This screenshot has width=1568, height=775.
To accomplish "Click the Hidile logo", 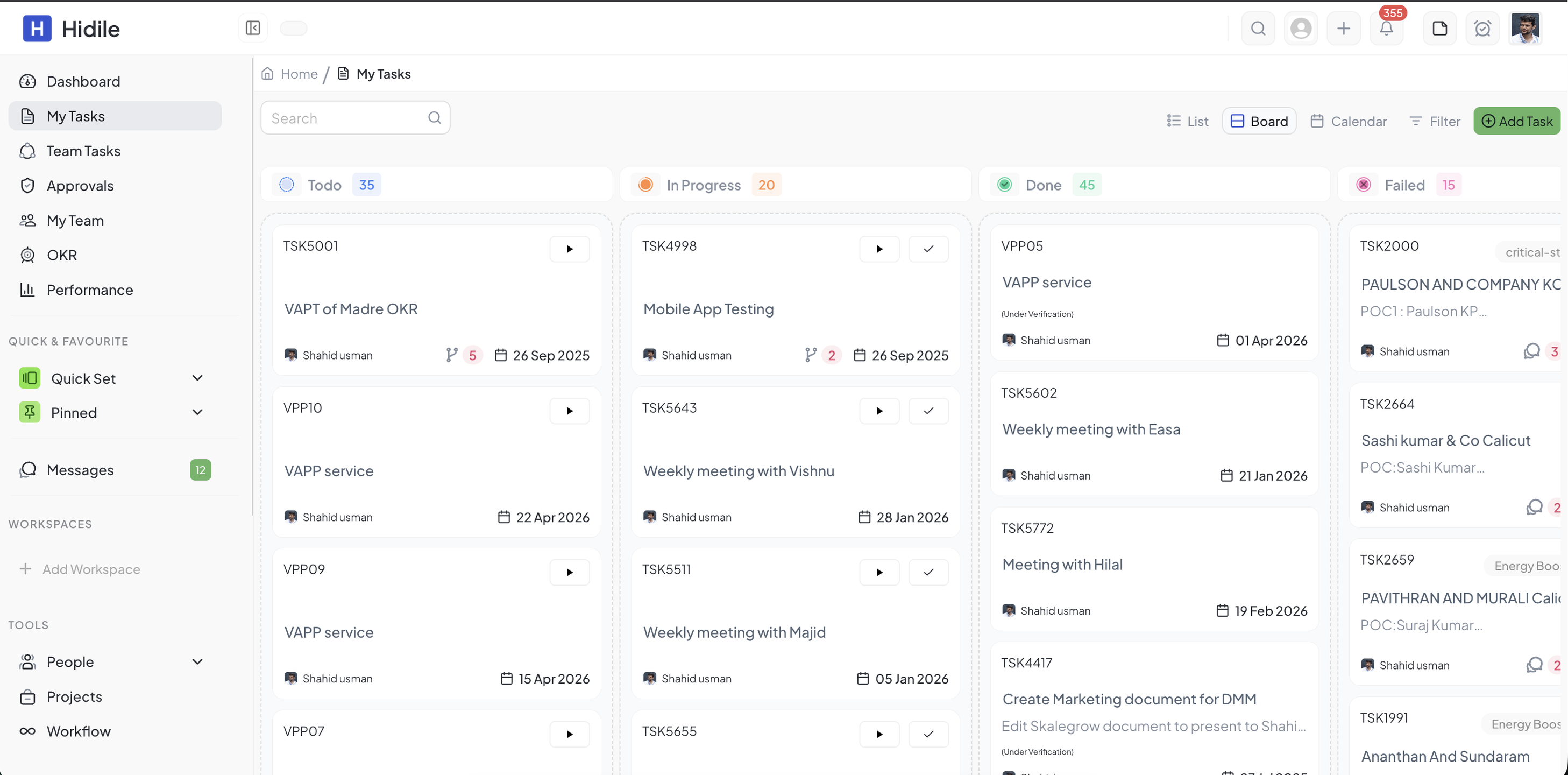I will click(x=71, y=29).
